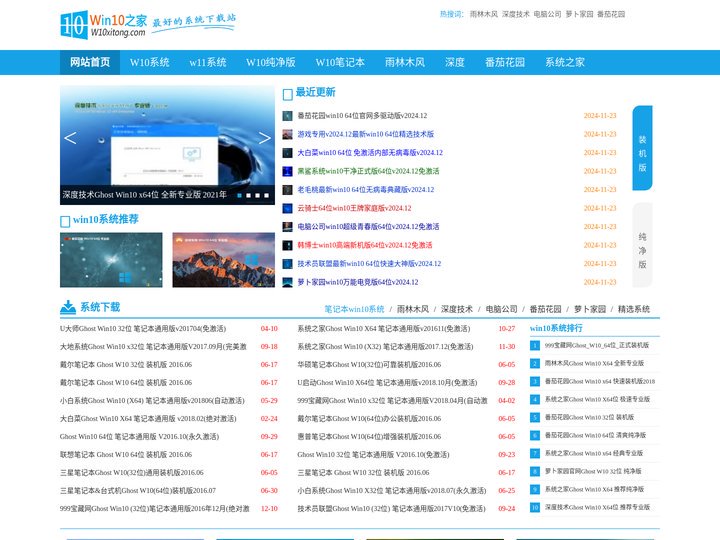Open 韩博士win10高端新机版64位 link

click(x=365, y=245)
